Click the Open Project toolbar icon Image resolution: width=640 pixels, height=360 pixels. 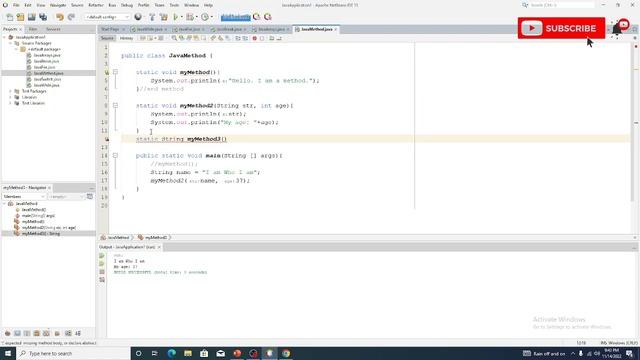pyautogui.click(x=31, y=17)
